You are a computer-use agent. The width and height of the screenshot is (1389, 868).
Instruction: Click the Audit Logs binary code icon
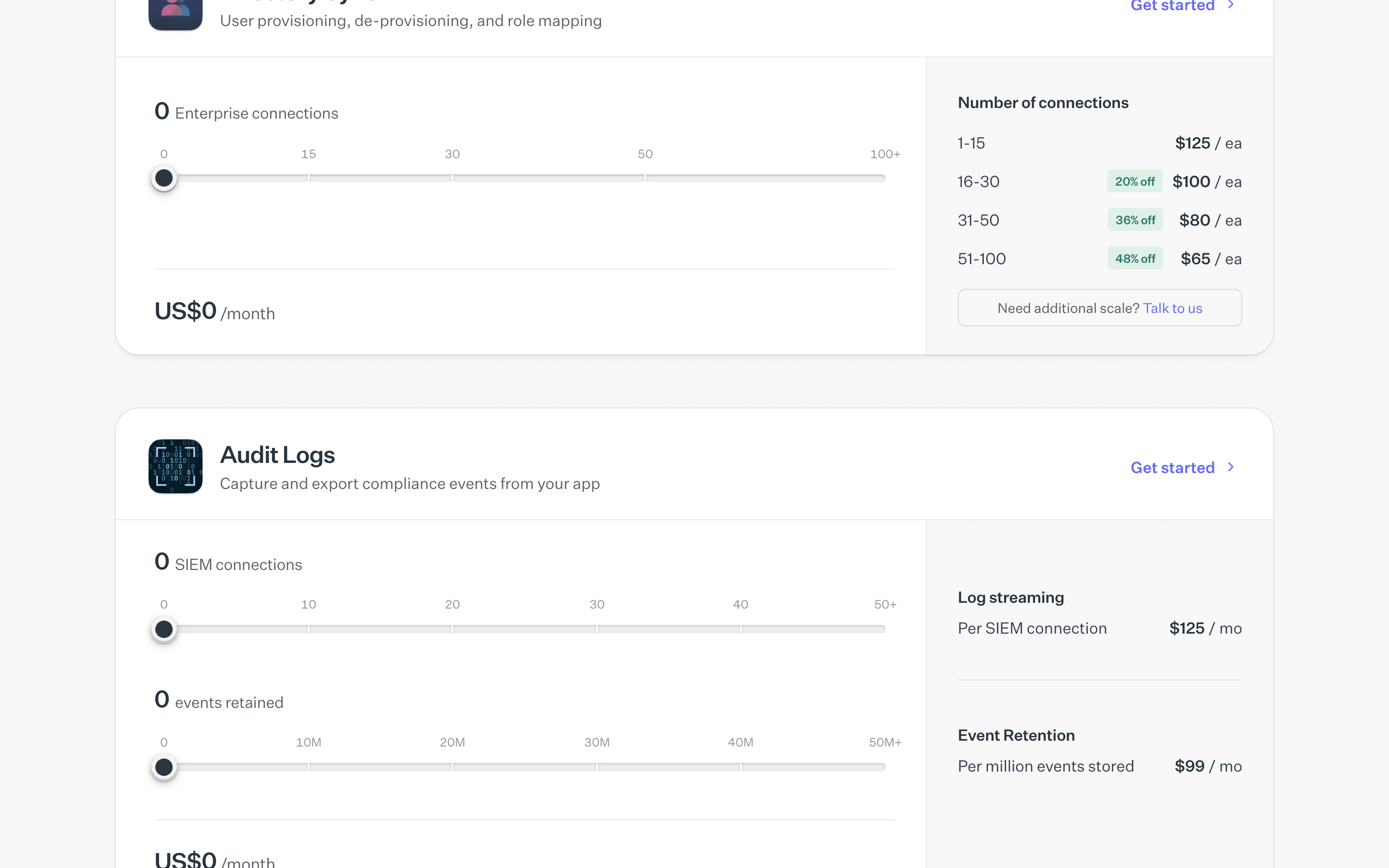point(175,466)
